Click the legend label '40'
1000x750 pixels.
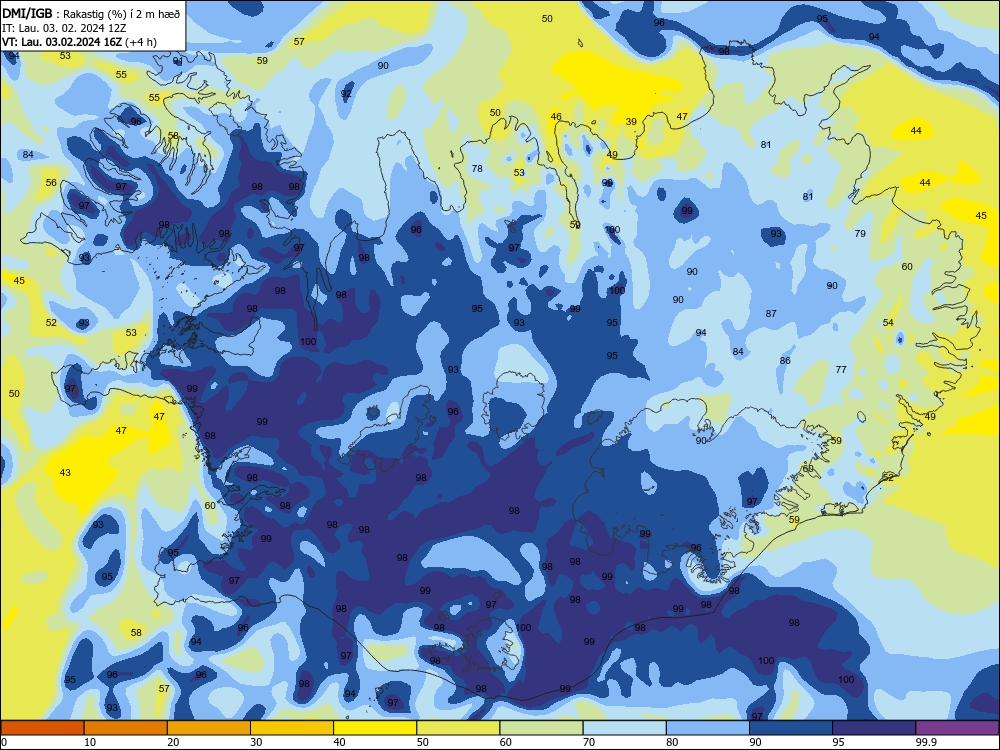(x=340, y=742)
